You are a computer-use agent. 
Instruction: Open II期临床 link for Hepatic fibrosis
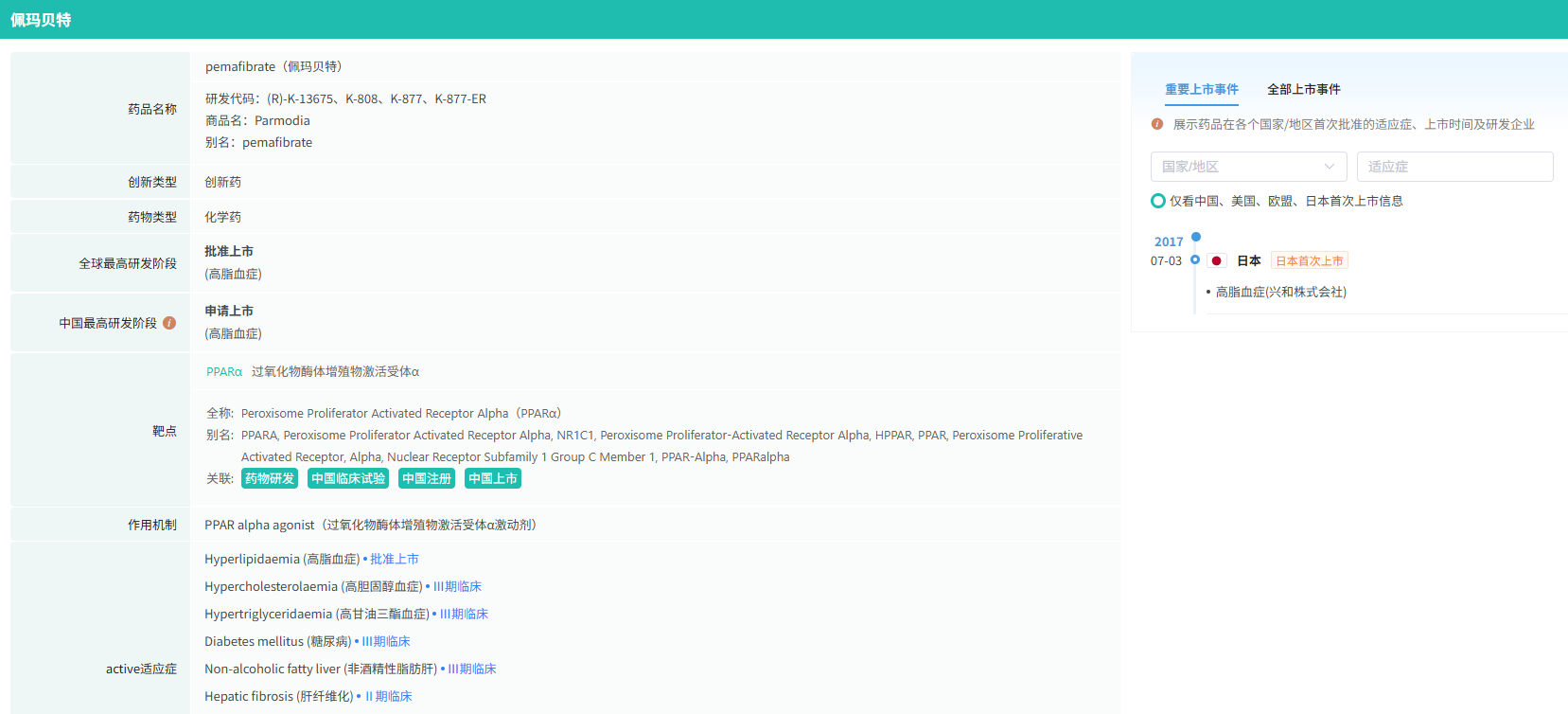tap(388, 696)
